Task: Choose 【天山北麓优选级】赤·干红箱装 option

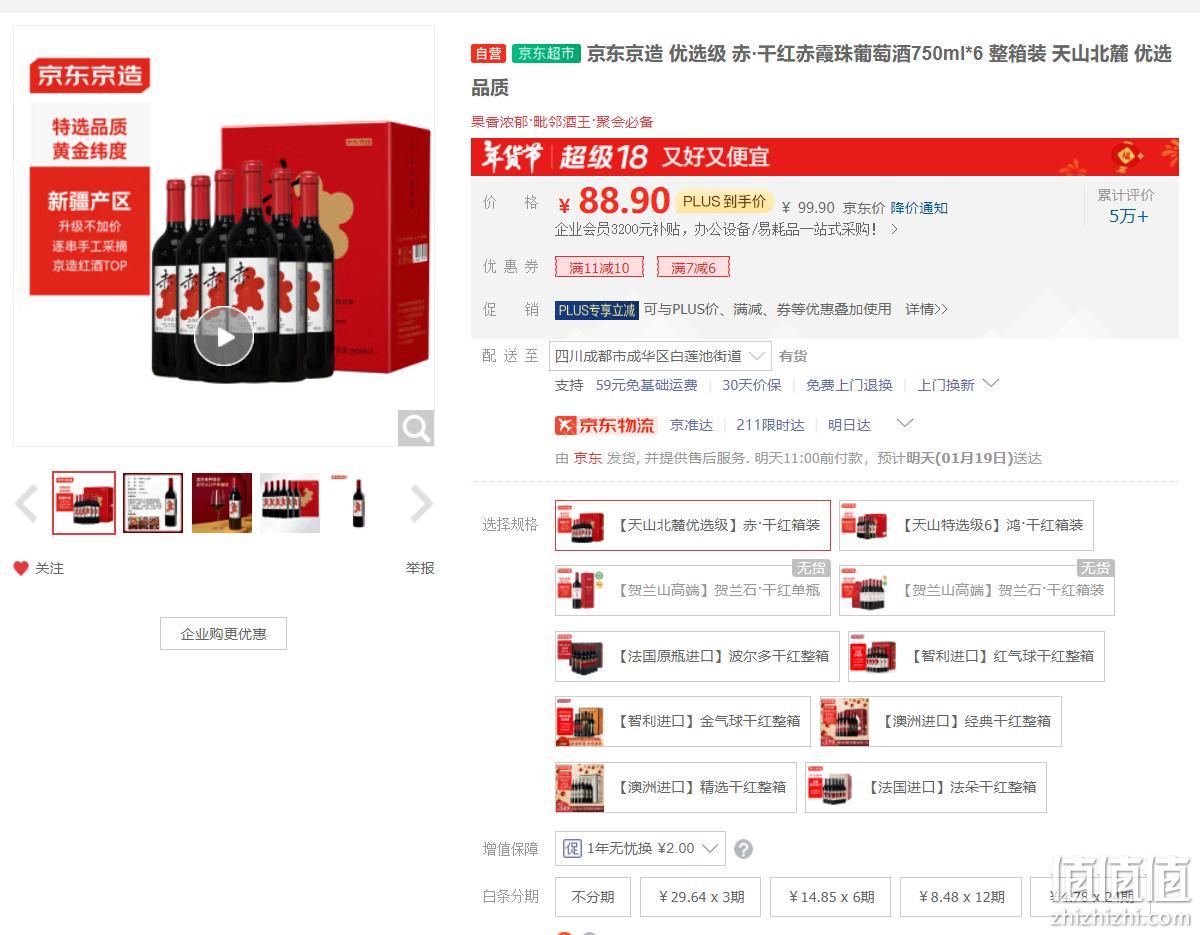Action: 693,525
